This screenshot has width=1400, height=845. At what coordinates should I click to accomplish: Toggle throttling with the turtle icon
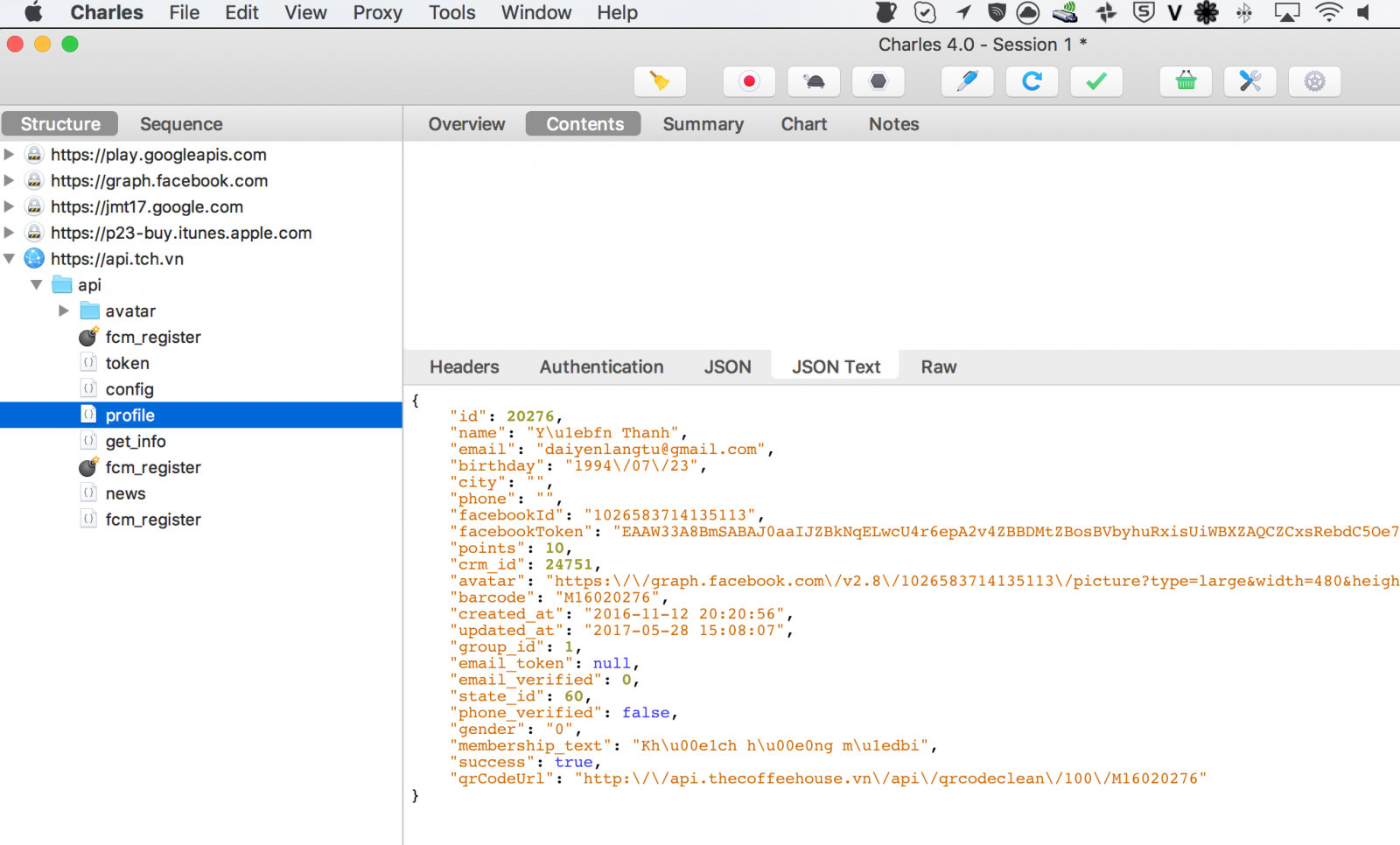click(x=814, y=81)
